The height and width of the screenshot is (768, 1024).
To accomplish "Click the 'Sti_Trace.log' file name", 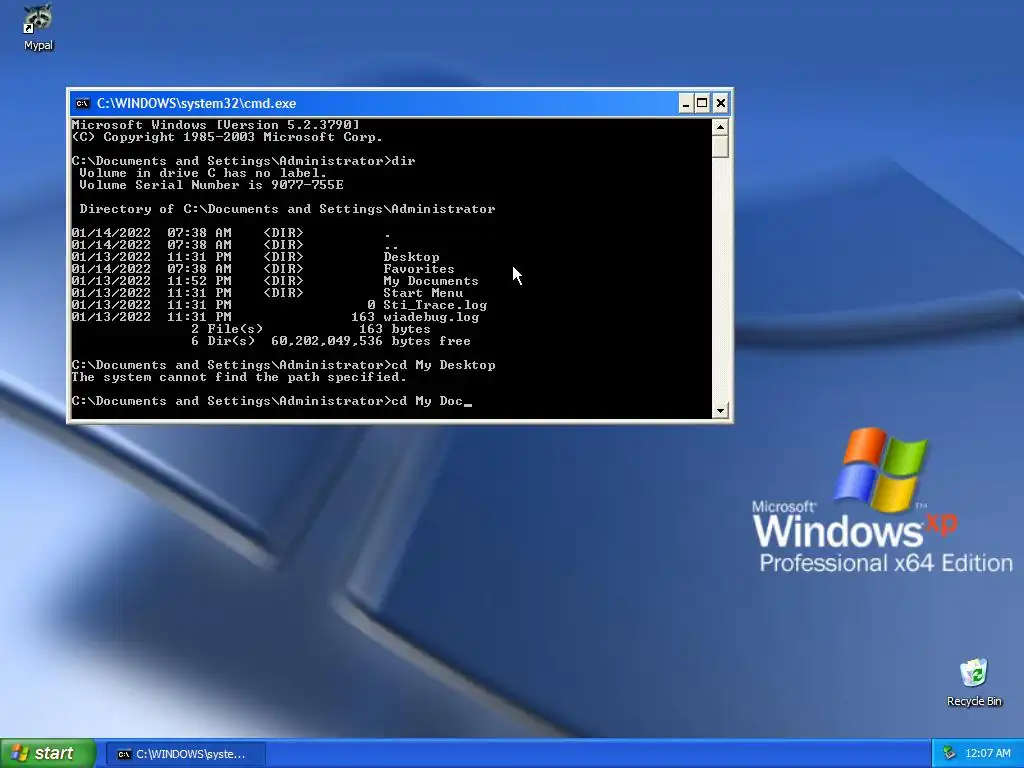I will (x=435, y=305).
